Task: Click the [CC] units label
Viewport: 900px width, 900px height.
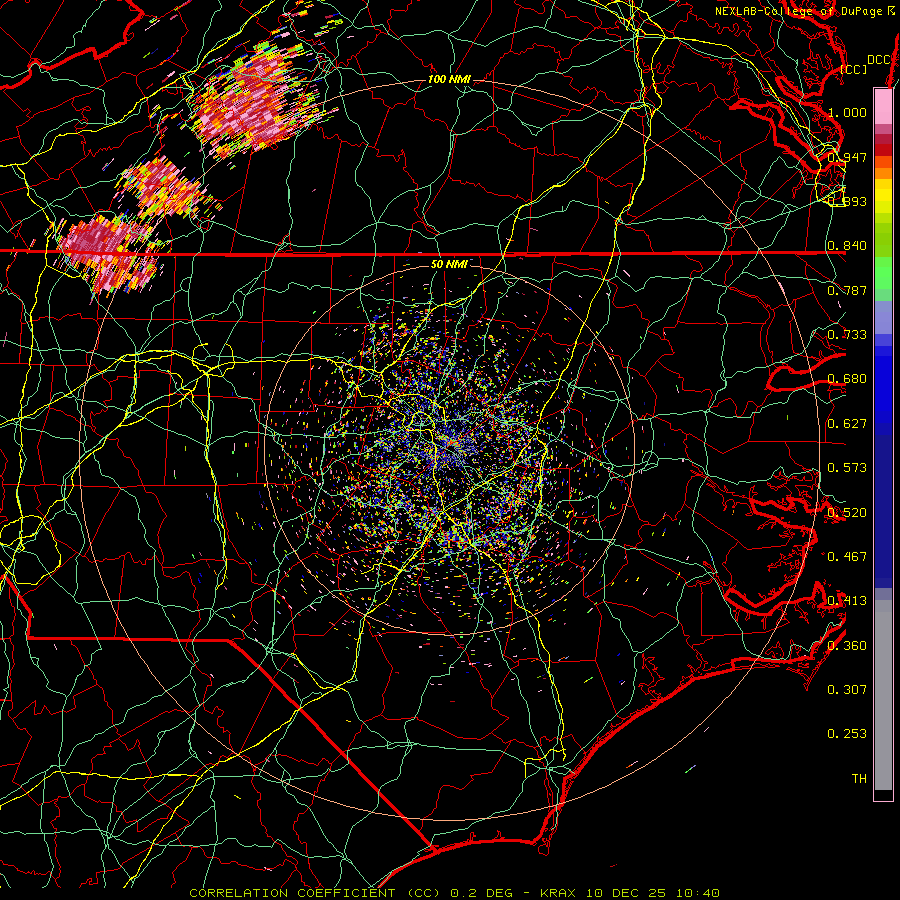Action: click(x=854, y=69)
